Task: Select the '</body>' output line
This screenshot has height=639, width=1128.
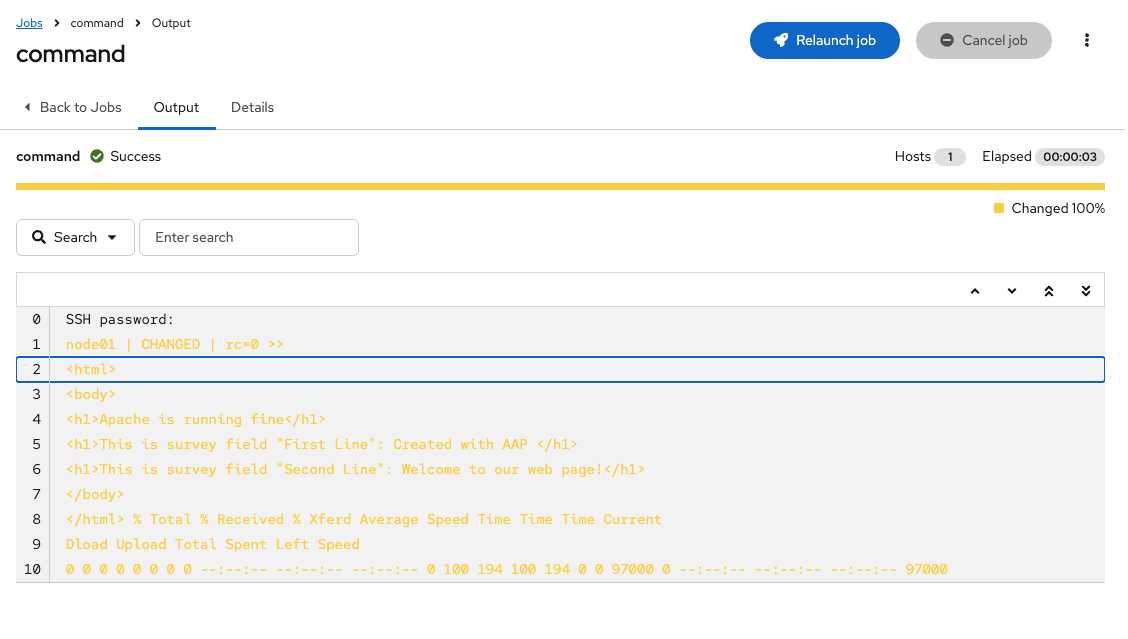Action: pos(560,494)
